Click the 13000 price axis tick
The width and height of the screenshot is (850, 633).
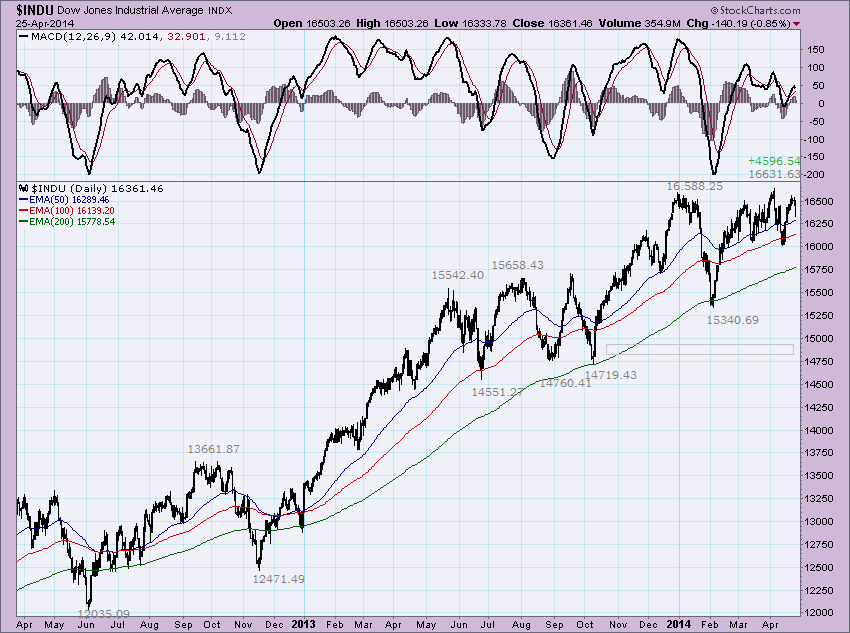point(819,521)
